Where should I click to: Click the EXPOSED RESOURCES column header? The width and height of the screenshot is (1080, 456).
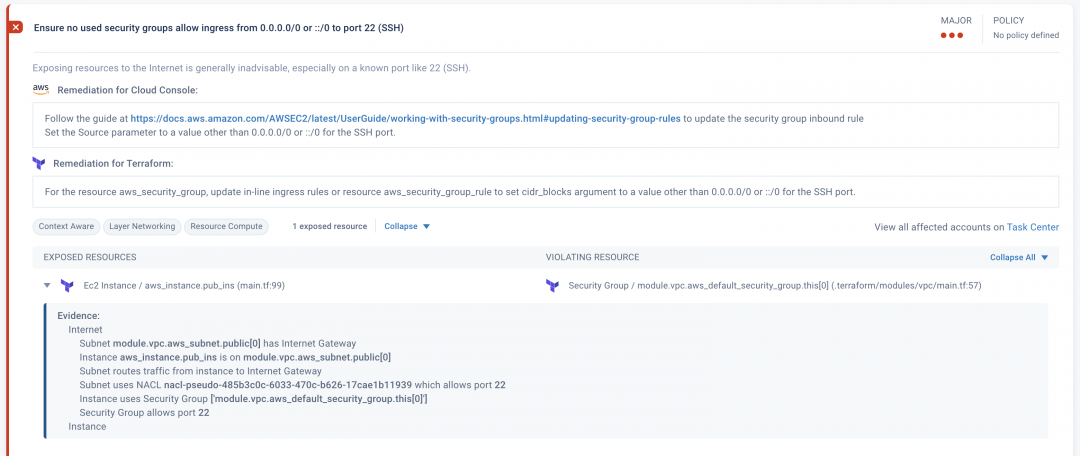(90, 257)
